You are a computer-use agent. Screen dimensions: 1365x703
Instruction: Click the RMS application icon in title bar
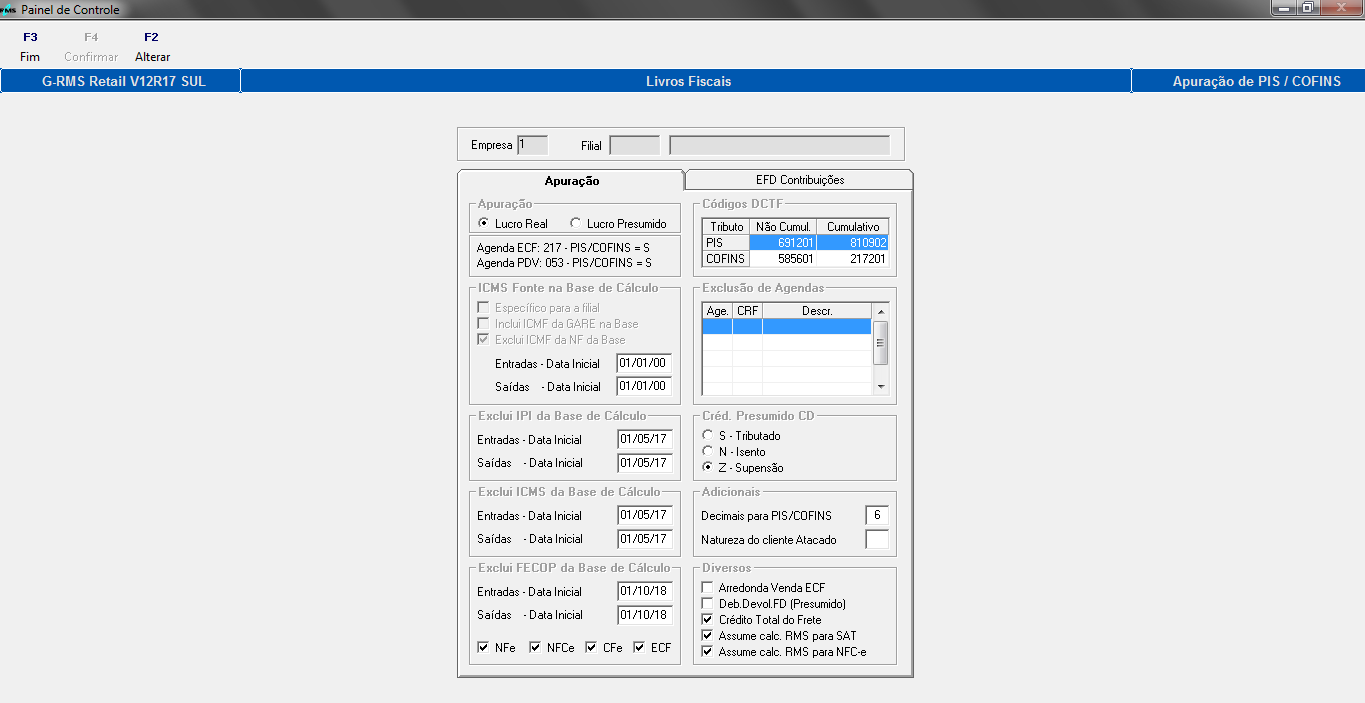point(9,9)
